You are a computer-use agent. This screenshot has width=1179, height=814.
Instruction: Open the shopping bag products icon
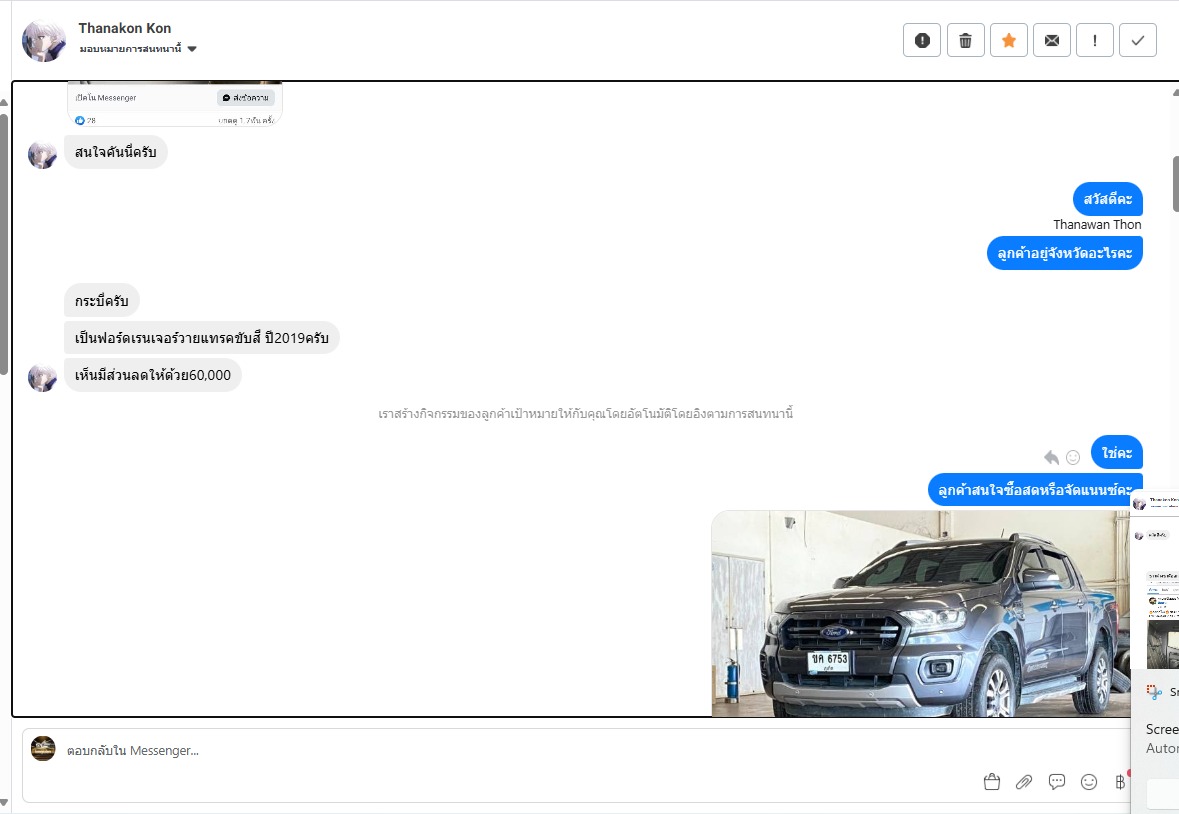pyautogui.click(x=992, y=782)
